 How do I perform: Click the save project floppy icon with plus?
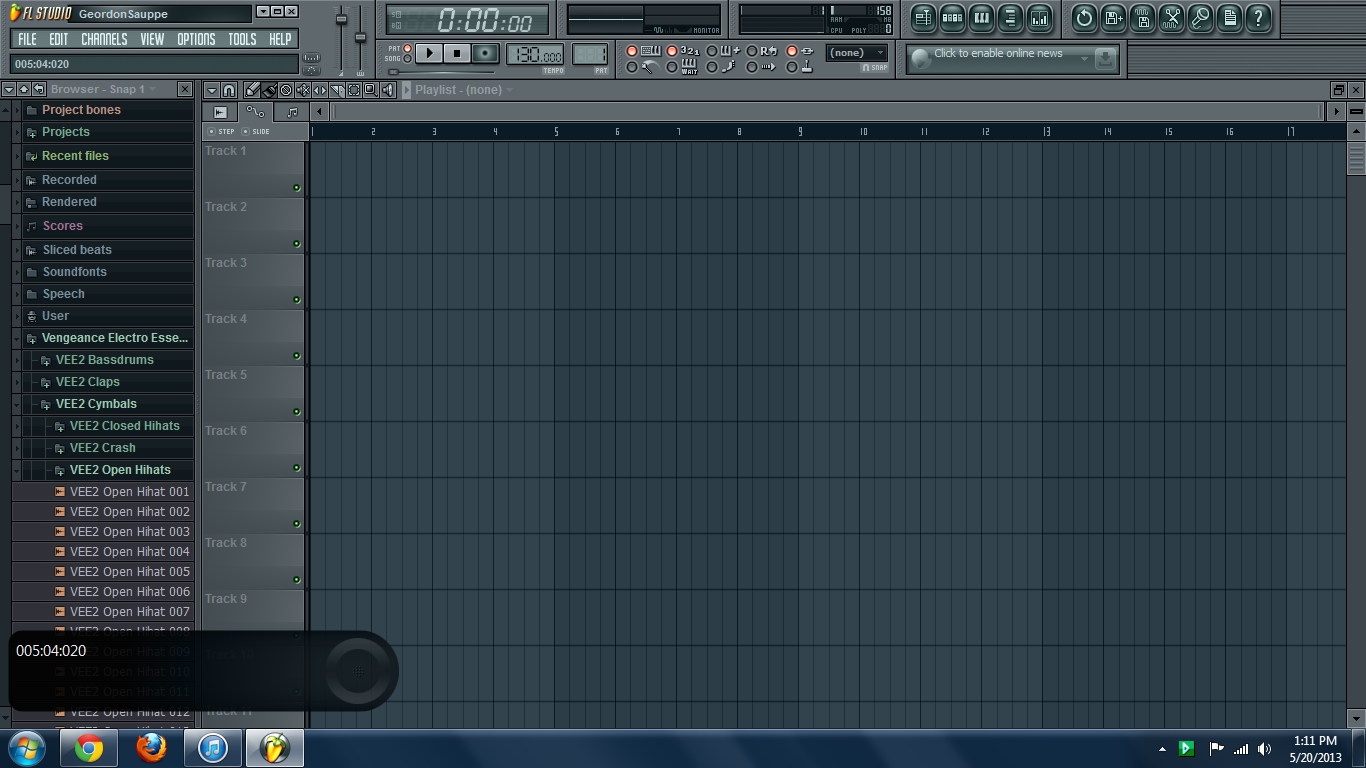coord(1113,17)
